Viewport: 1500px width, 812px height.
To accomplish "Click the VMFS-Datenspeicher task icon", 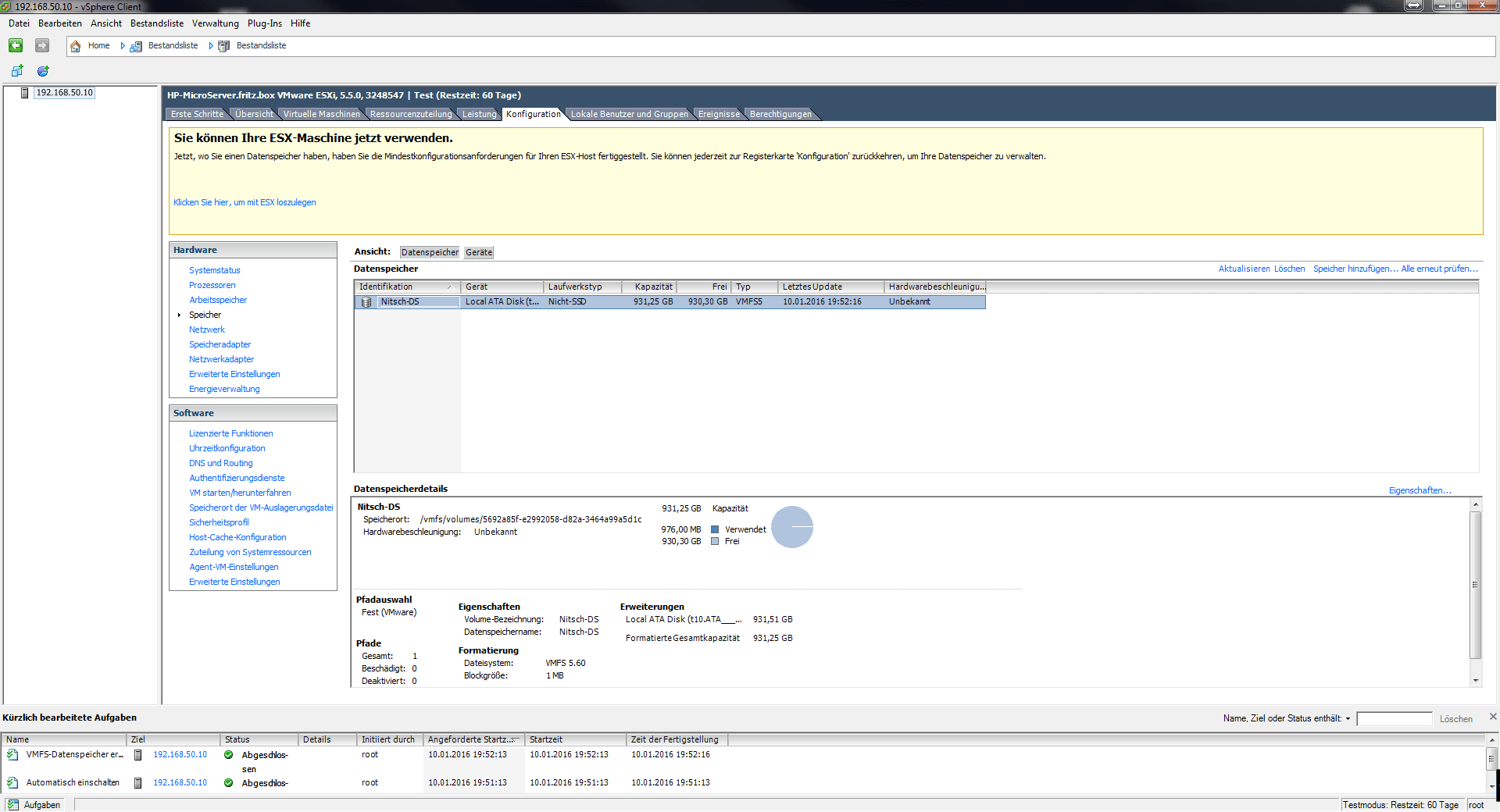I will 12,755.
